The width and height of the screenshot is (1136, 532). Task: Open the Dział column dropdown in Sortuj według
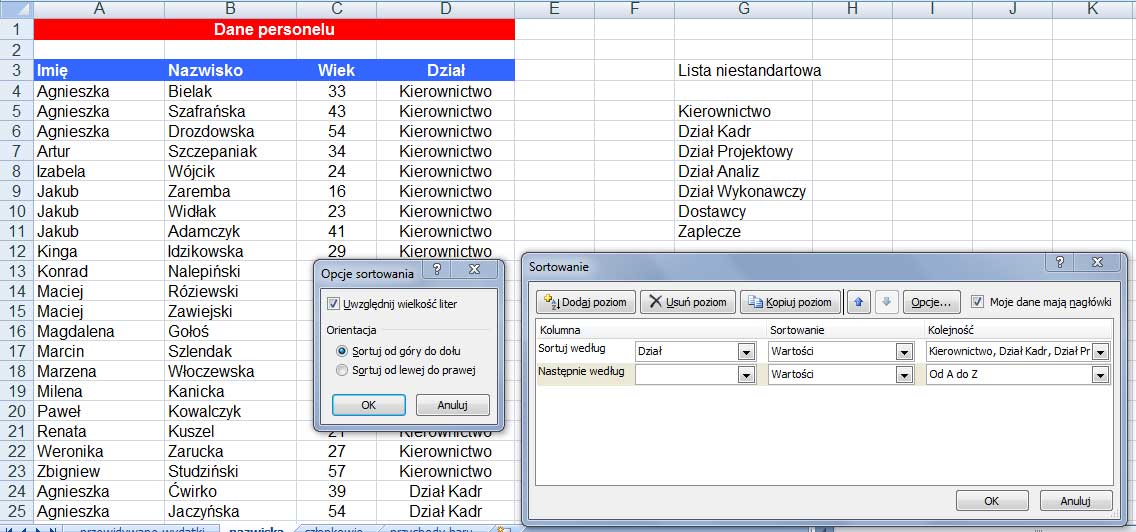(746, 352)
